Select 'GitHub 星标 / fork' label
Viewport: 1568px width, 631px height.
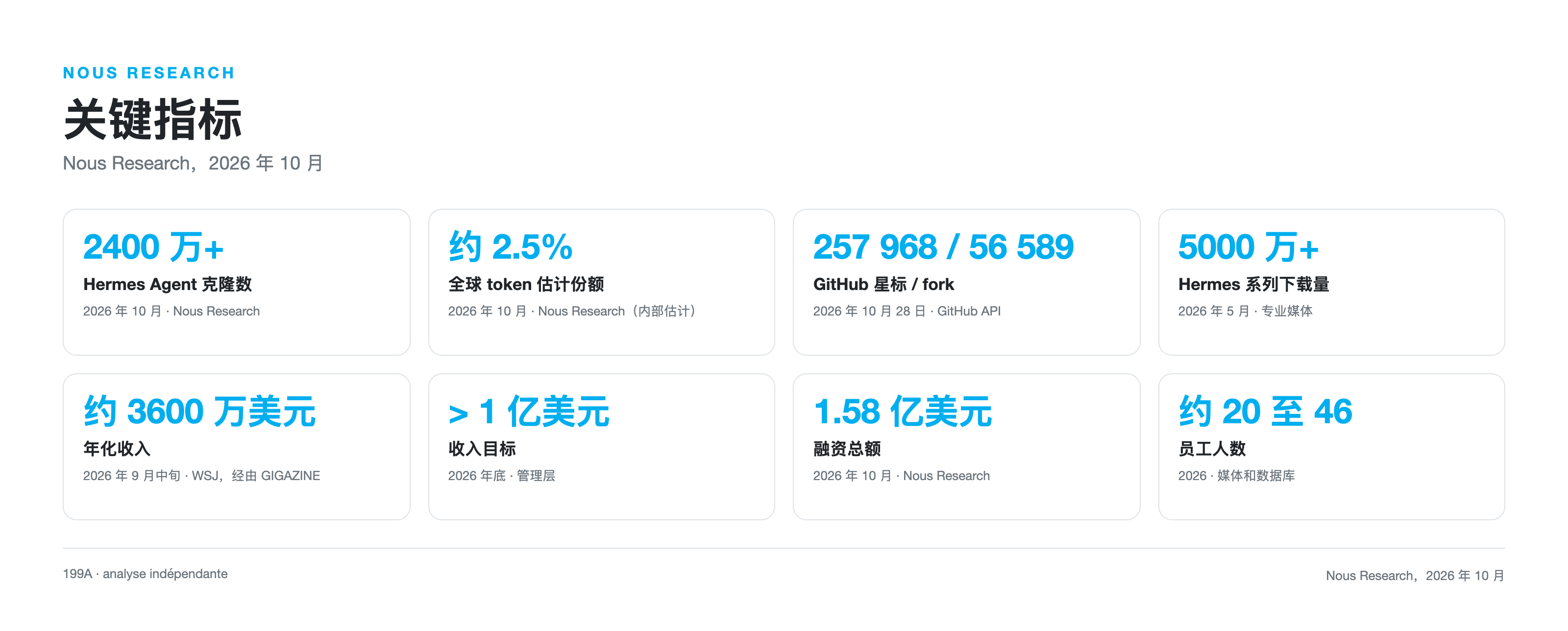[x=883, y=284]
